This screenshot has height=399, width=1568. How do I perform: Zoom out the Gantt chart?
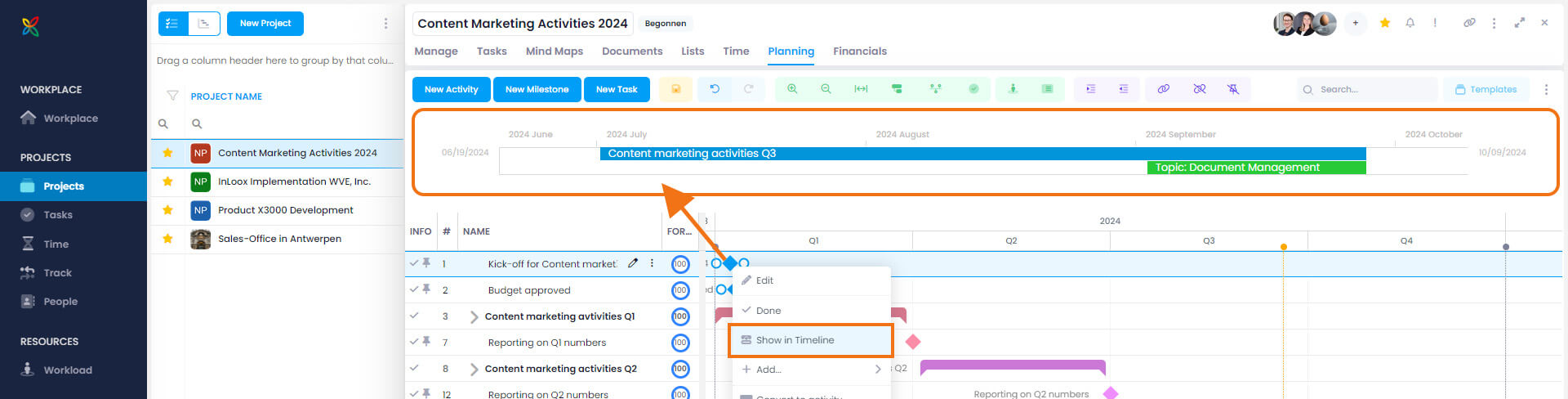point(826,89)
